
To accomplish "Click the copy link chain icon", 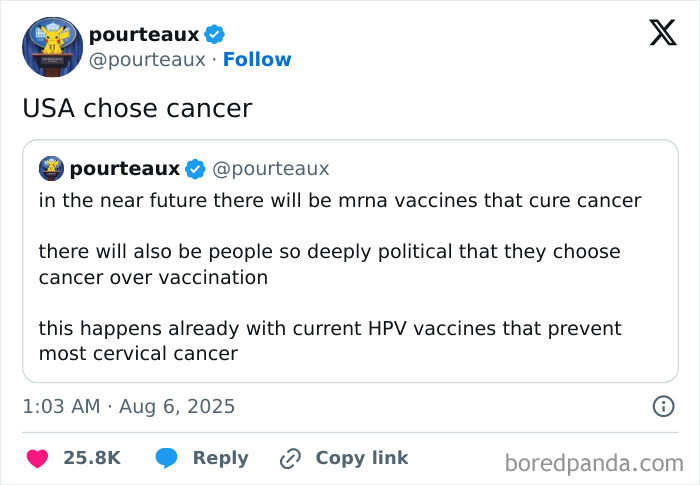I will [291, 458].
